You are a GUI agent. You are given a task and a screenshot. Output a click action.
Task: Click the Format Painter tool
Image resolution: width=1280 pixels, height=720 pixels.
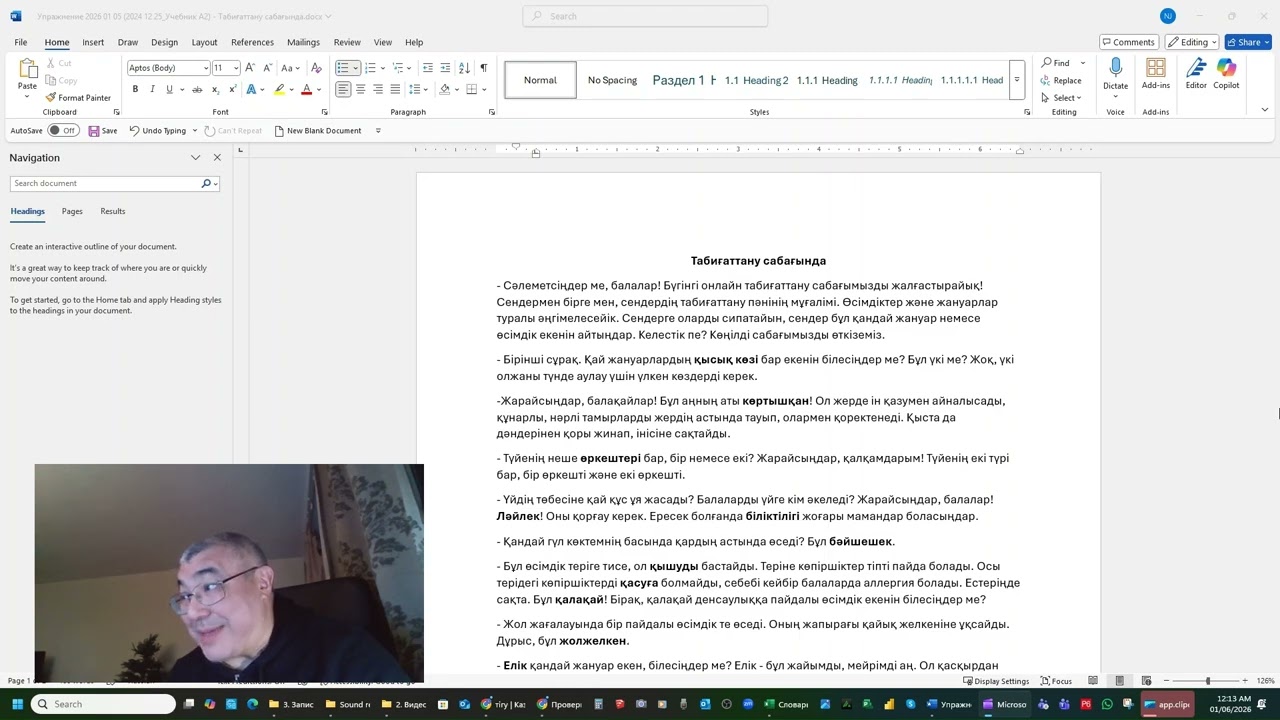[78, 98]
